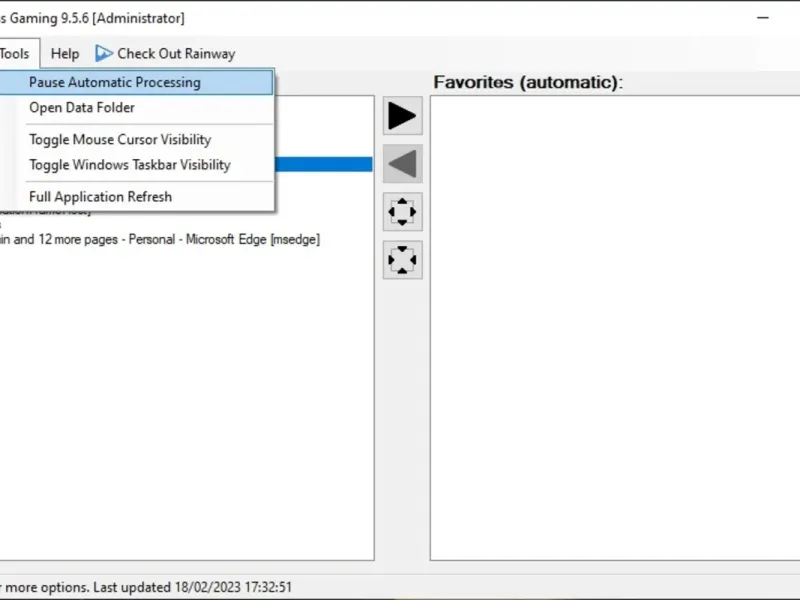Screen dimensions: 800x600
Task: Click Check Out Rainway link
Action: (x=166, y=54)
